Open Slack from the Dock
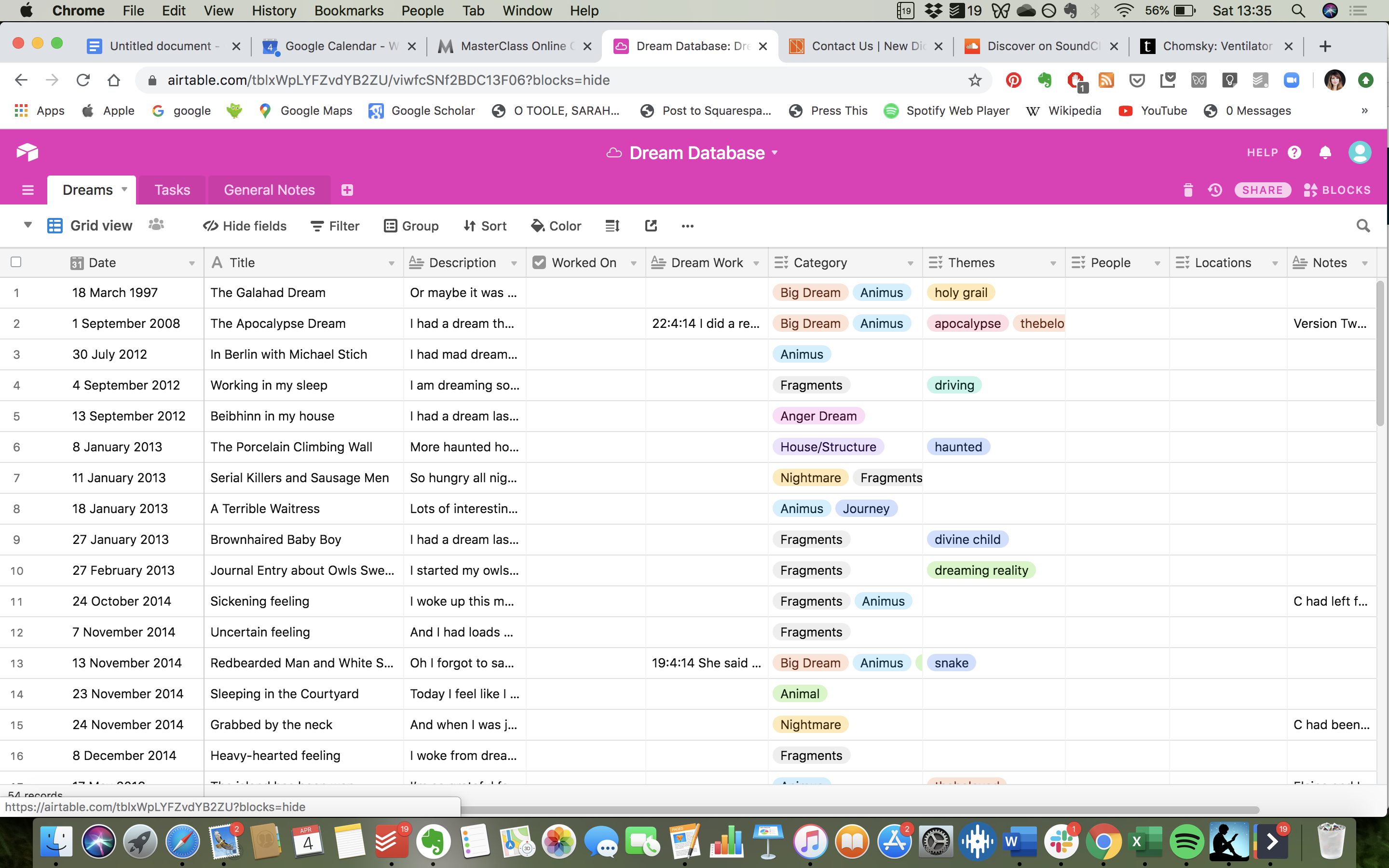1389x868 pixels. tap(1061, 841)
